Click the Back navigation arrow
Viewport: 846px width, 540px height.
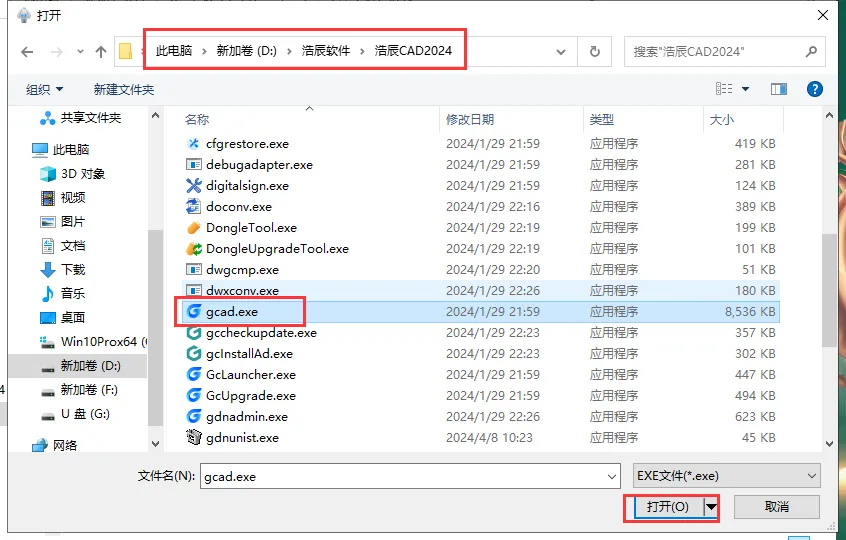pyautogui.click(x=27, y=52)
